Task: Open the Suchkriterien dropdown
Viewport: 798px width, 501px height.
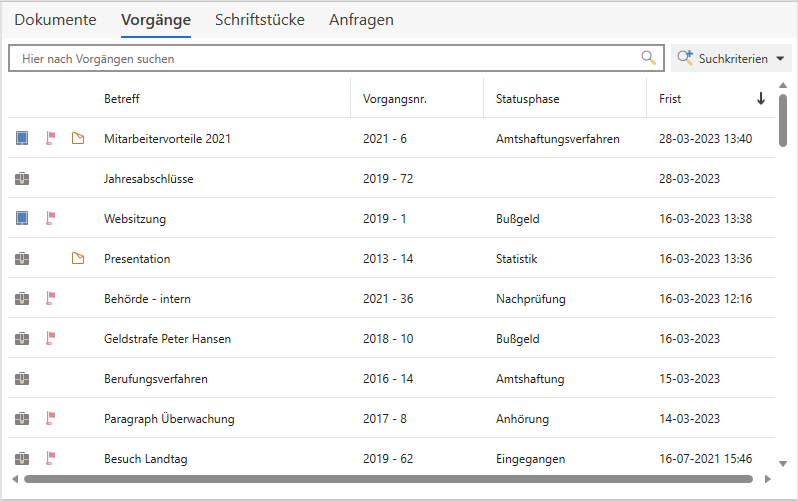Action: tap(731, 58)
